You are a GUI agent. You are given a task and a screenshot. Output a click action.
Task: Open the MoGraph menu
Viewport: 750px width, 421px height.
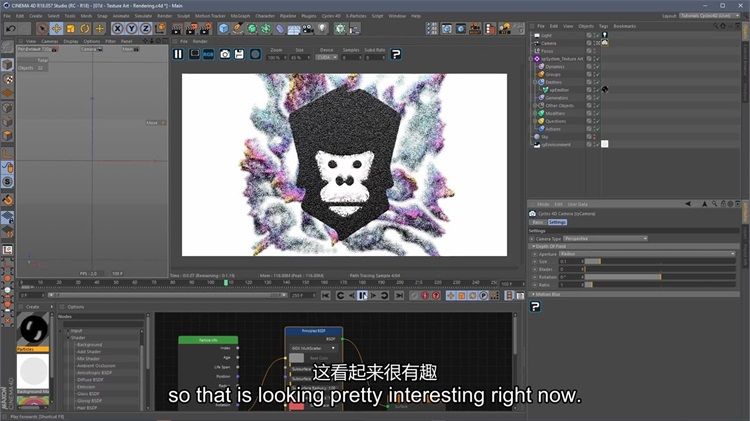tap(240, 16)
